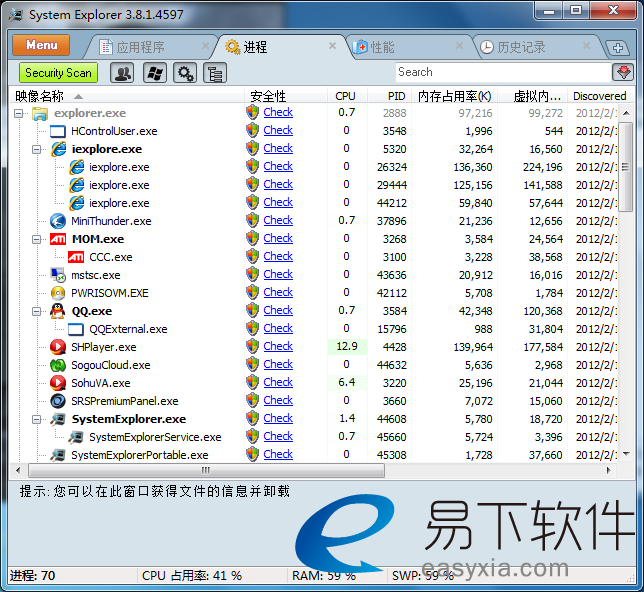
Task: Open the orange Menu button
Action: click(x=41, y=45)
